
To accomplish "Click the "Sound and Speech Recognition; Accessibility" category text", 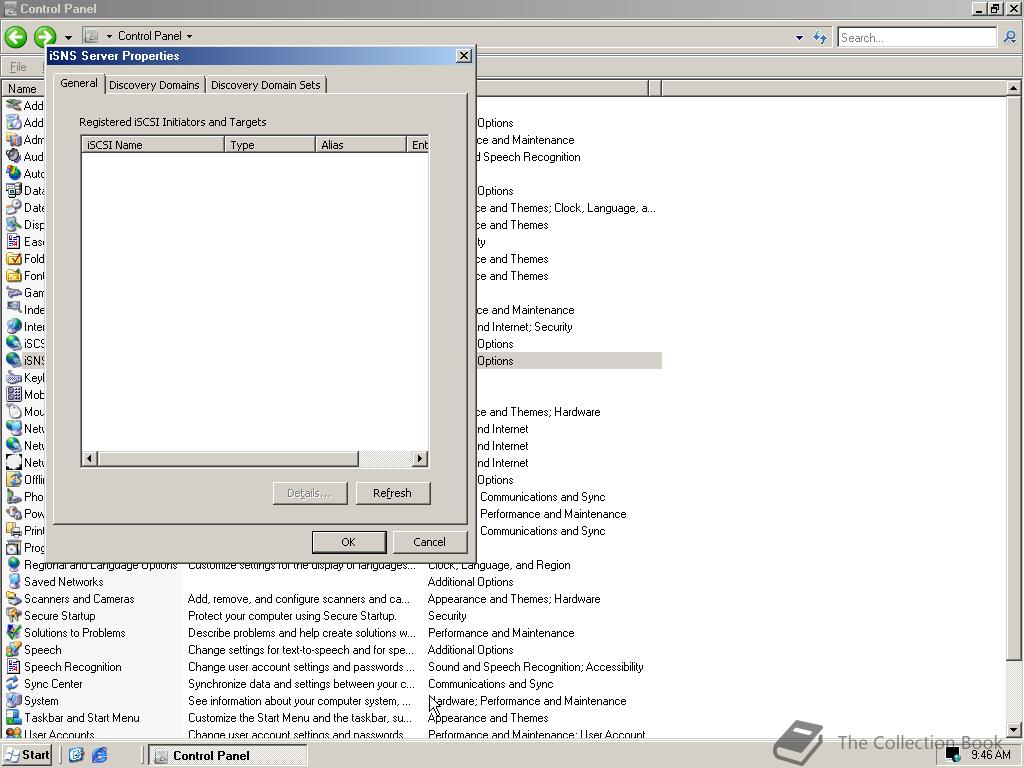I will point(536,667).
